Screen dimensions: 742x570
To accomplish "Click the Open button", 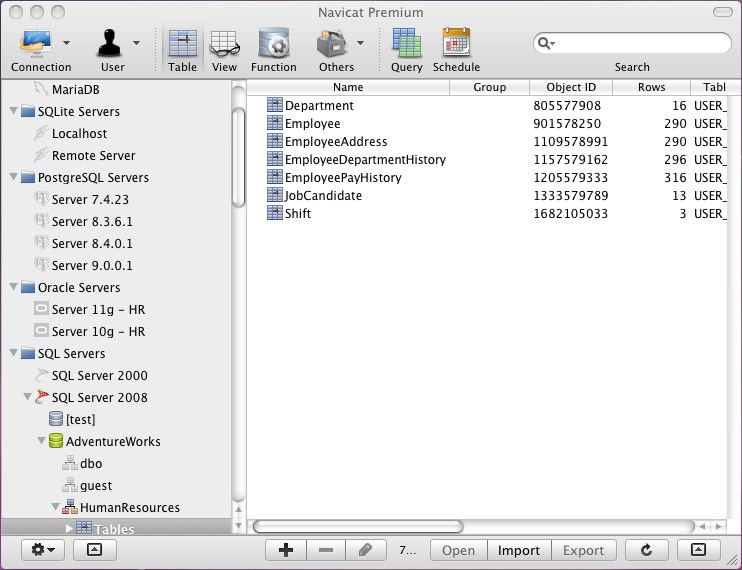I will coord(458,550).
